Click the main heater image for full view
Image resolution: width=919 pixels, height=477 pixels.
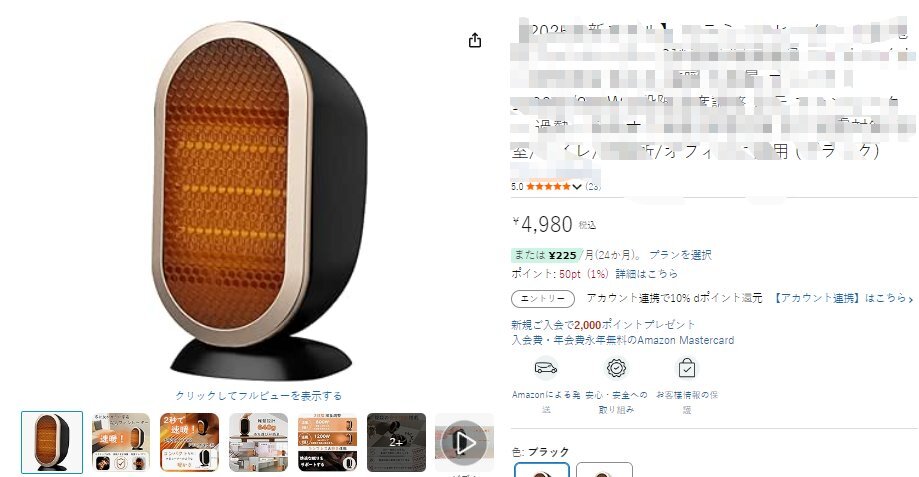click(x=258, y=199)
